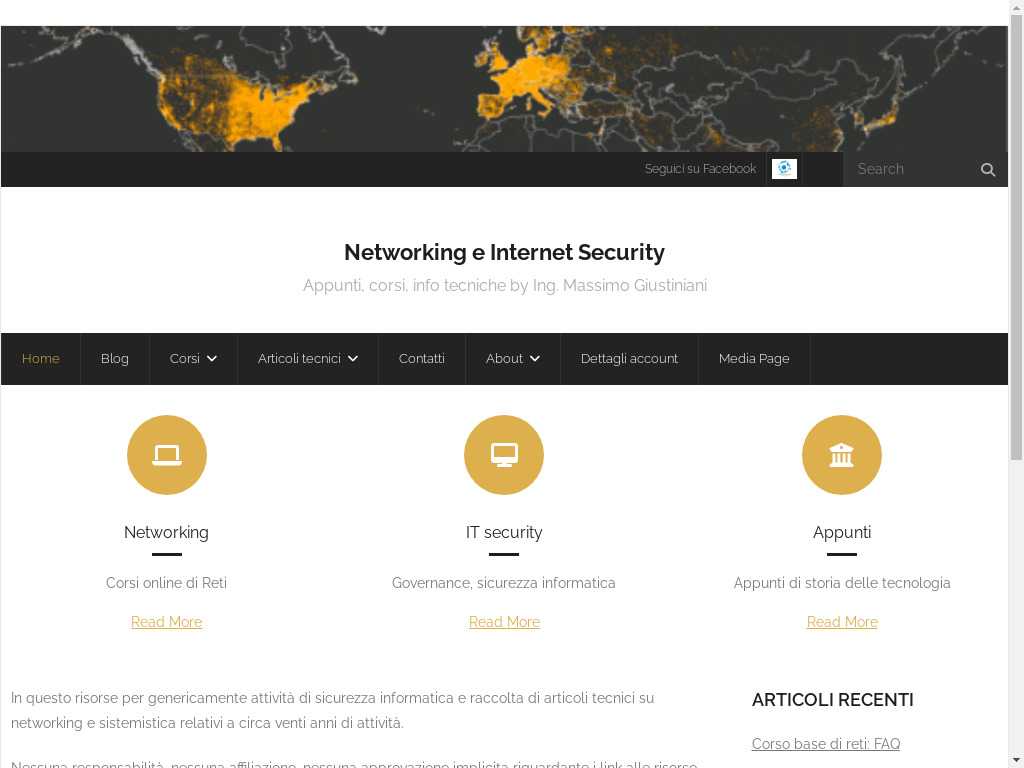The width and height of the screenshot is (1024, 768).
Task: Follow Read More under Networking
Action: point(167,622)
